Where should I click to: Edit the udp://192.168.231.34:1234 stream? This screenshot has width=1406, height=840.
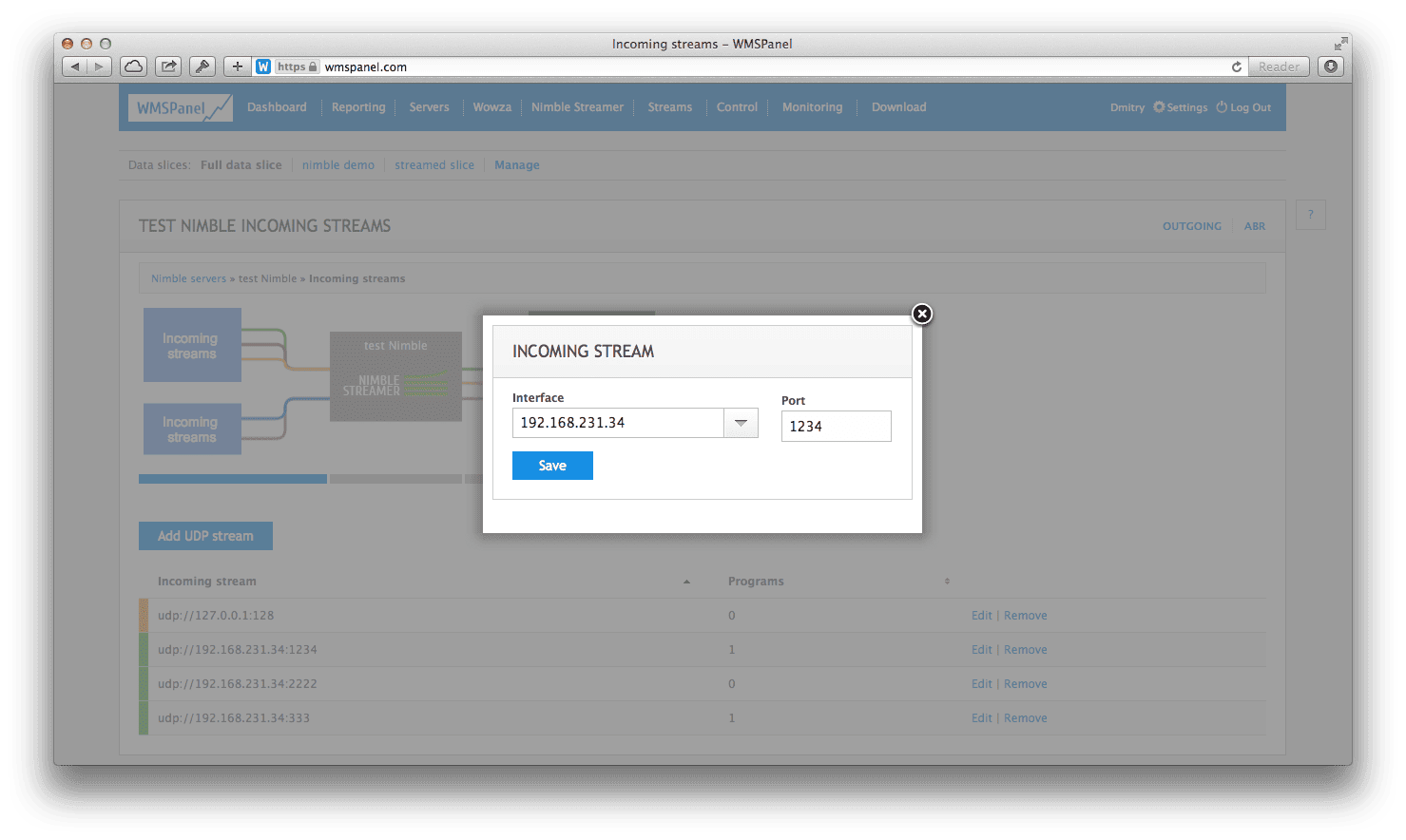[x=981, y=650]
